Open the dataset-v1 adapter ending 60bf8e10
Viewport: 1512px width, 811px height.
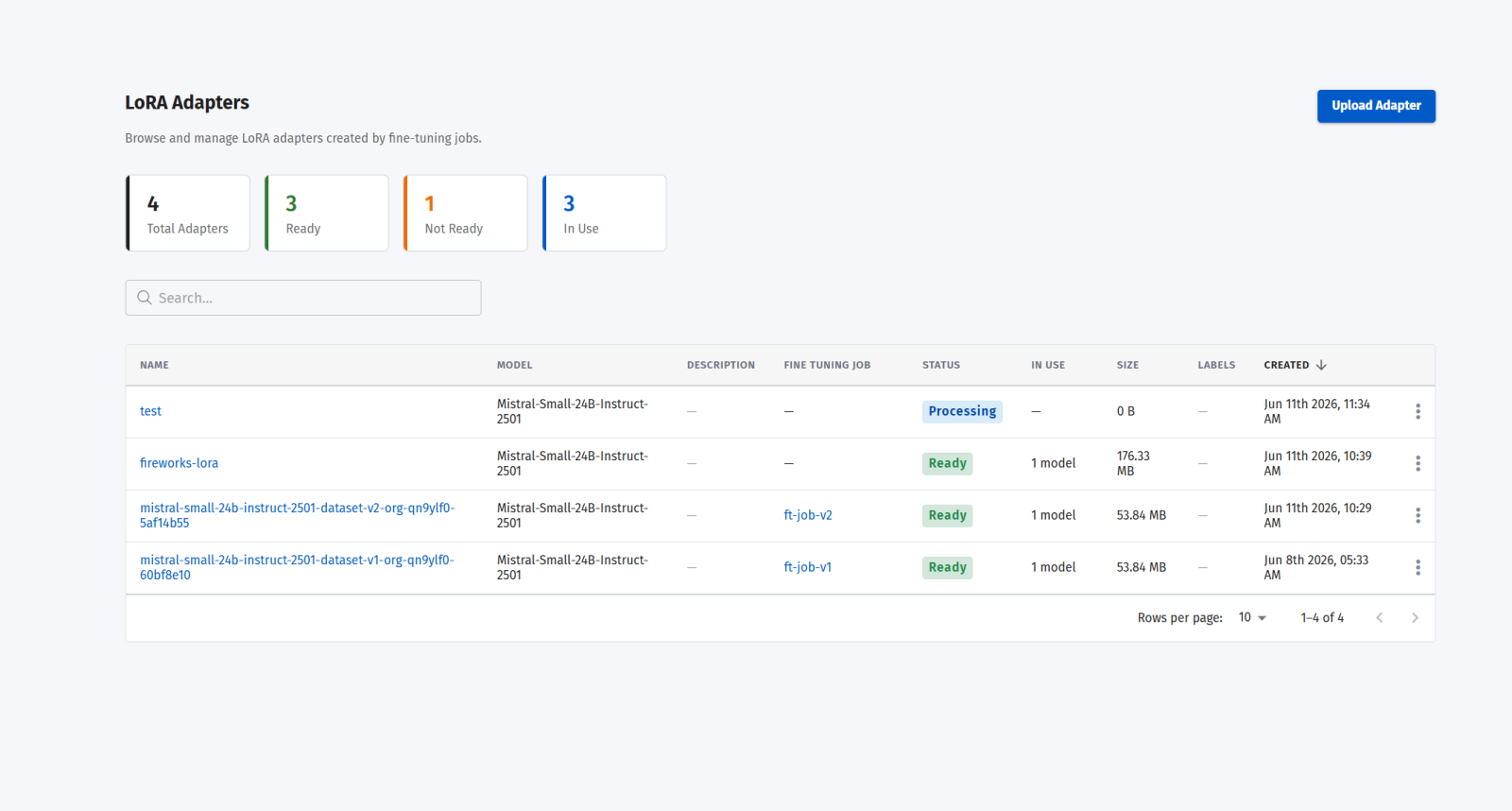[x=297, y=567]
